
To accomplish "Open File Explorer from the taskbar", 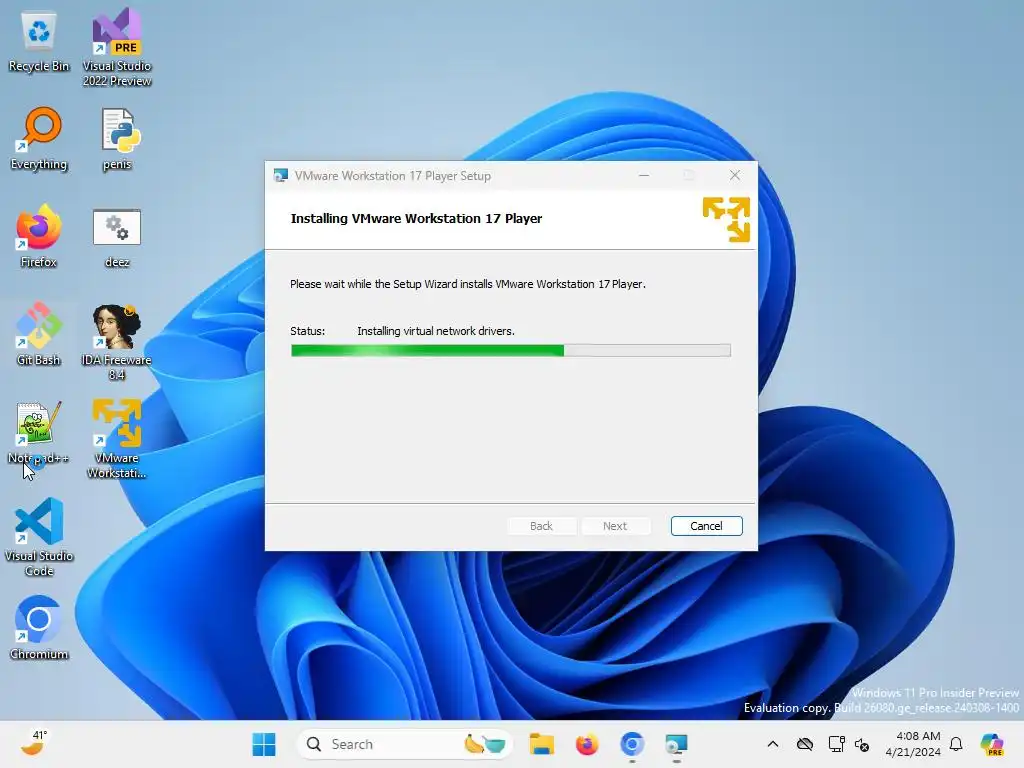I will (x=541, y=744).
